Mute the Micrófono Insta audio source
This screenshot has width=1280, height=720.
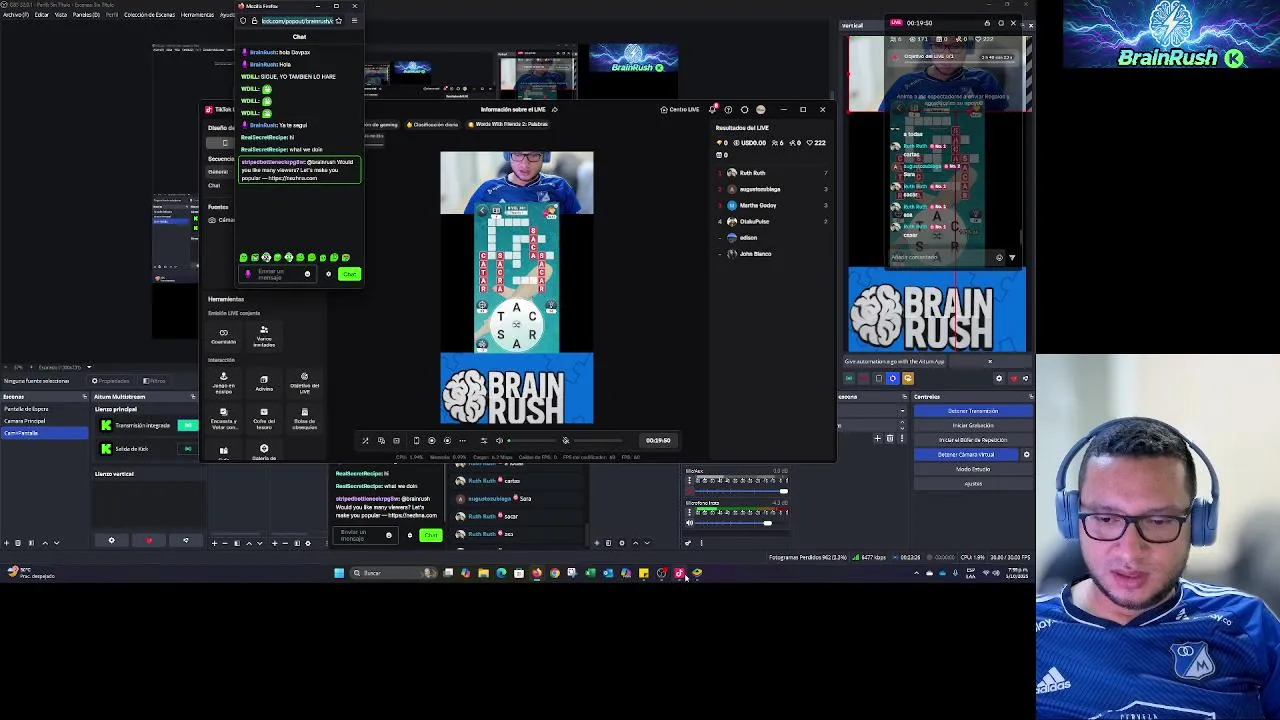point(689,523)
